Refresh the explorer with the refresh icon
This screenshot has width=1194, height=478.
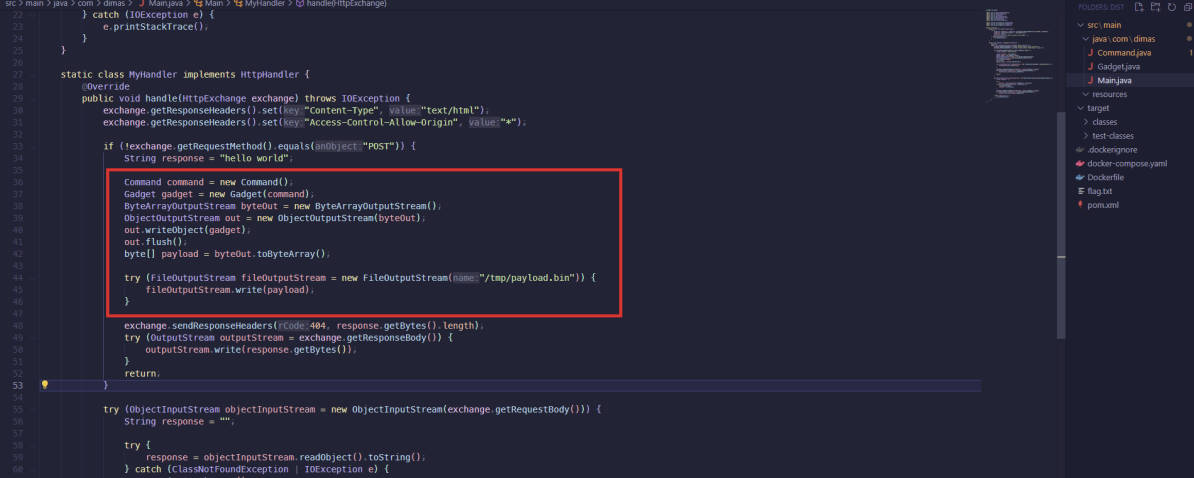point(1171,7)
